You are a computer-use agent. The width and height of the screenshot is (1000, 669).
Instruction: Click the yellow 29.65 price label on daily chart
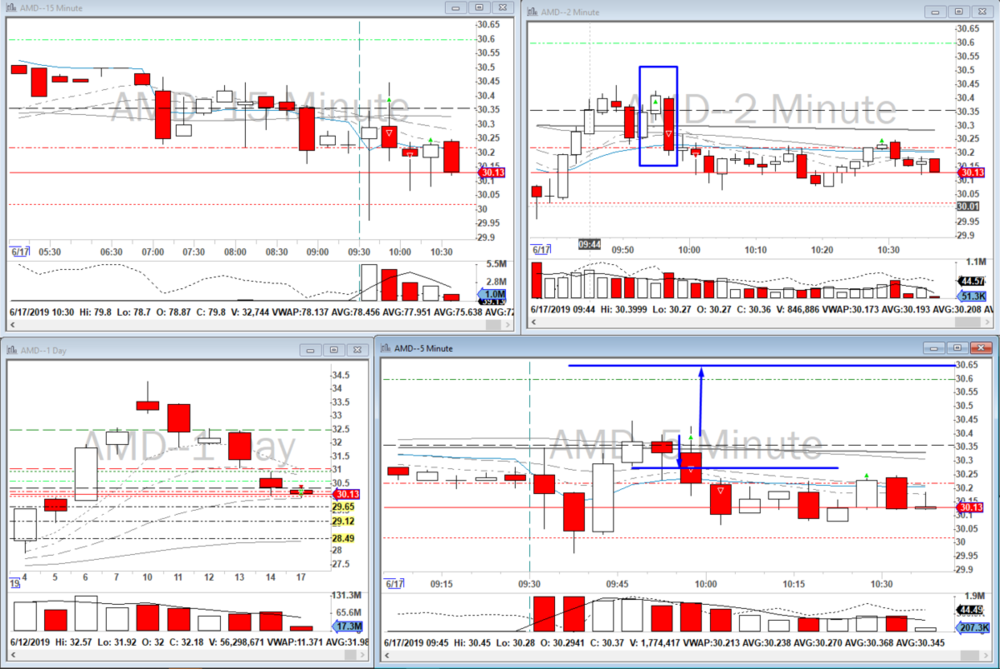[343, 507]
